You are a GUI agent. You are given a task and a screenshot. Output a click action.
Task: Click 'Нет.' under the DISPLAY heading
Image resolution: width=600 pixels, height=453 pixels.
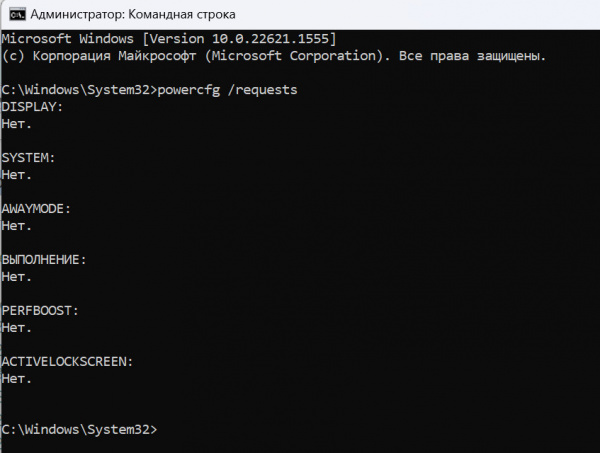click(x=17, y=124)
